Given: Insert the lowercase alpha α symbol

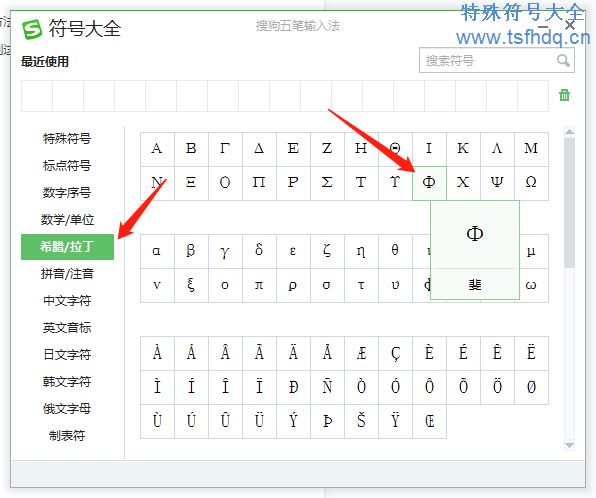Looking at the screenshot, I should [157, 251].
